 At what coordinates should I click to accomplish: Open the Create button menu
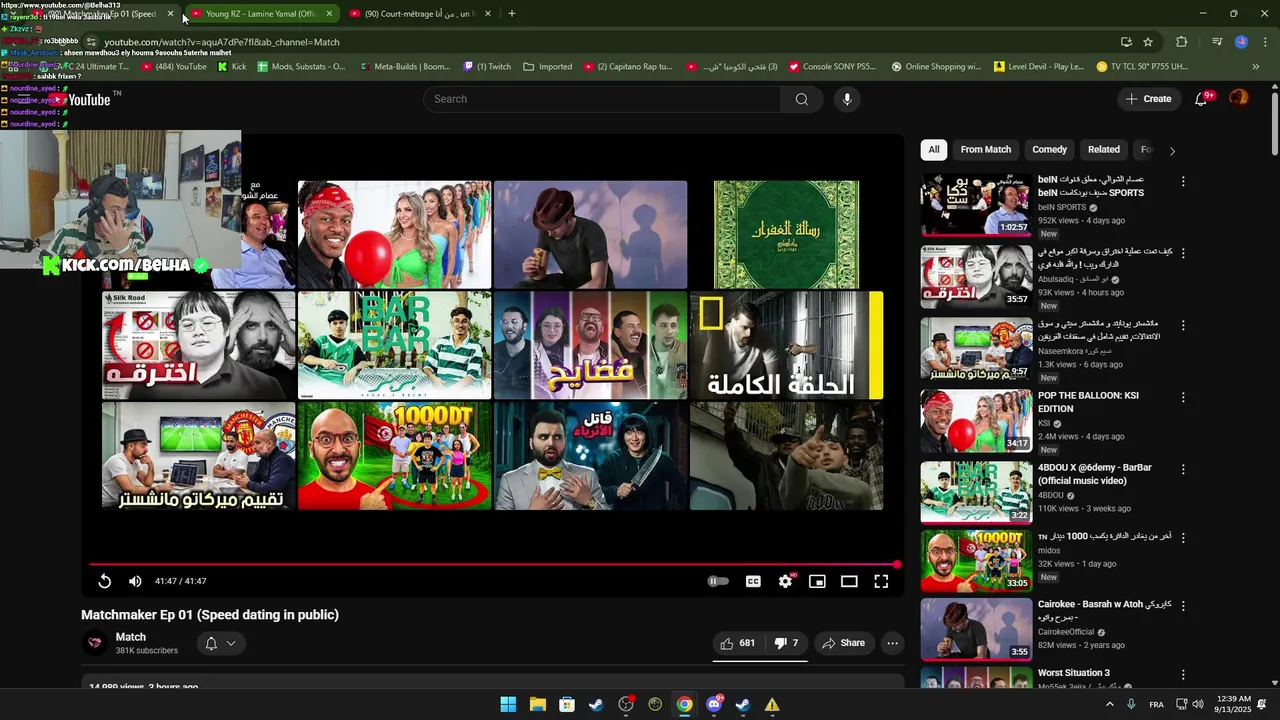1148,99
